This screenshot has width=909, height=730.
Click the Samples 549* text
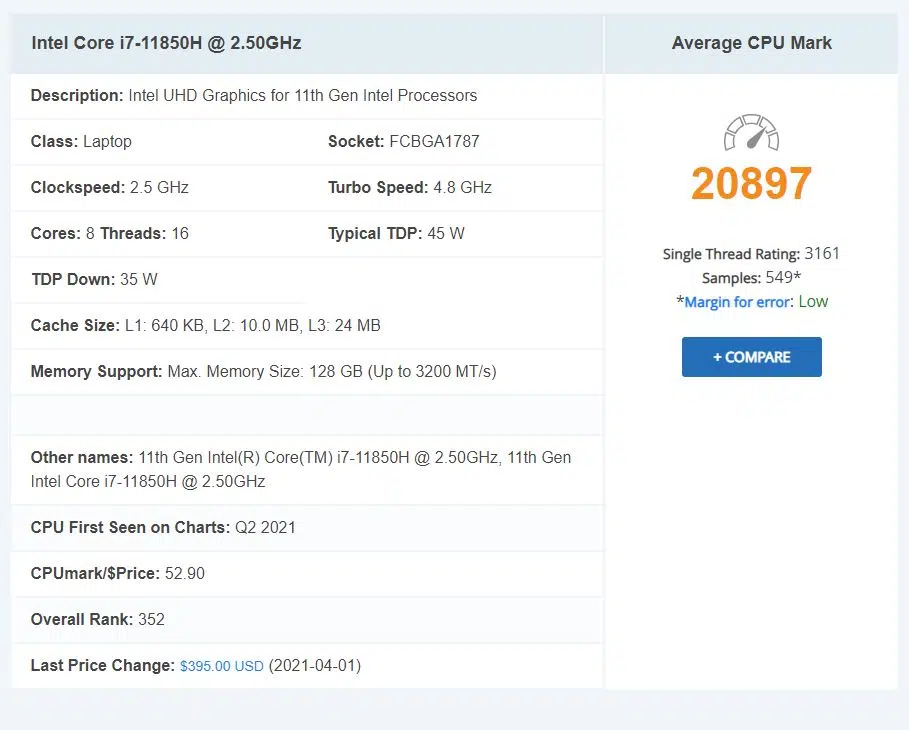(751, 278)
